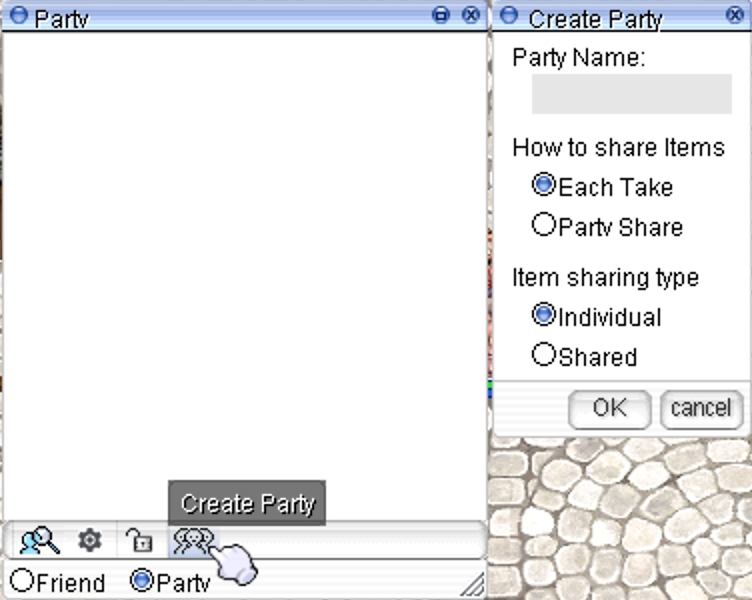Screen dimensions: 752x600
Task: Click the round icon left of Create Party title
Action: pos(509,16)
